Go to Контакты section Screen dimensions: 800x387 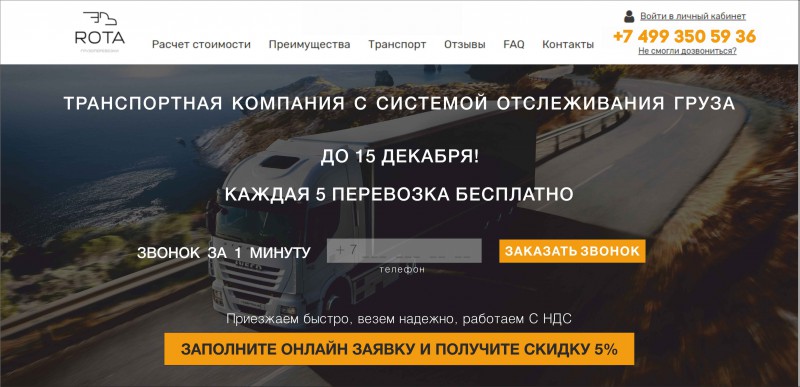tap(568, 44)
